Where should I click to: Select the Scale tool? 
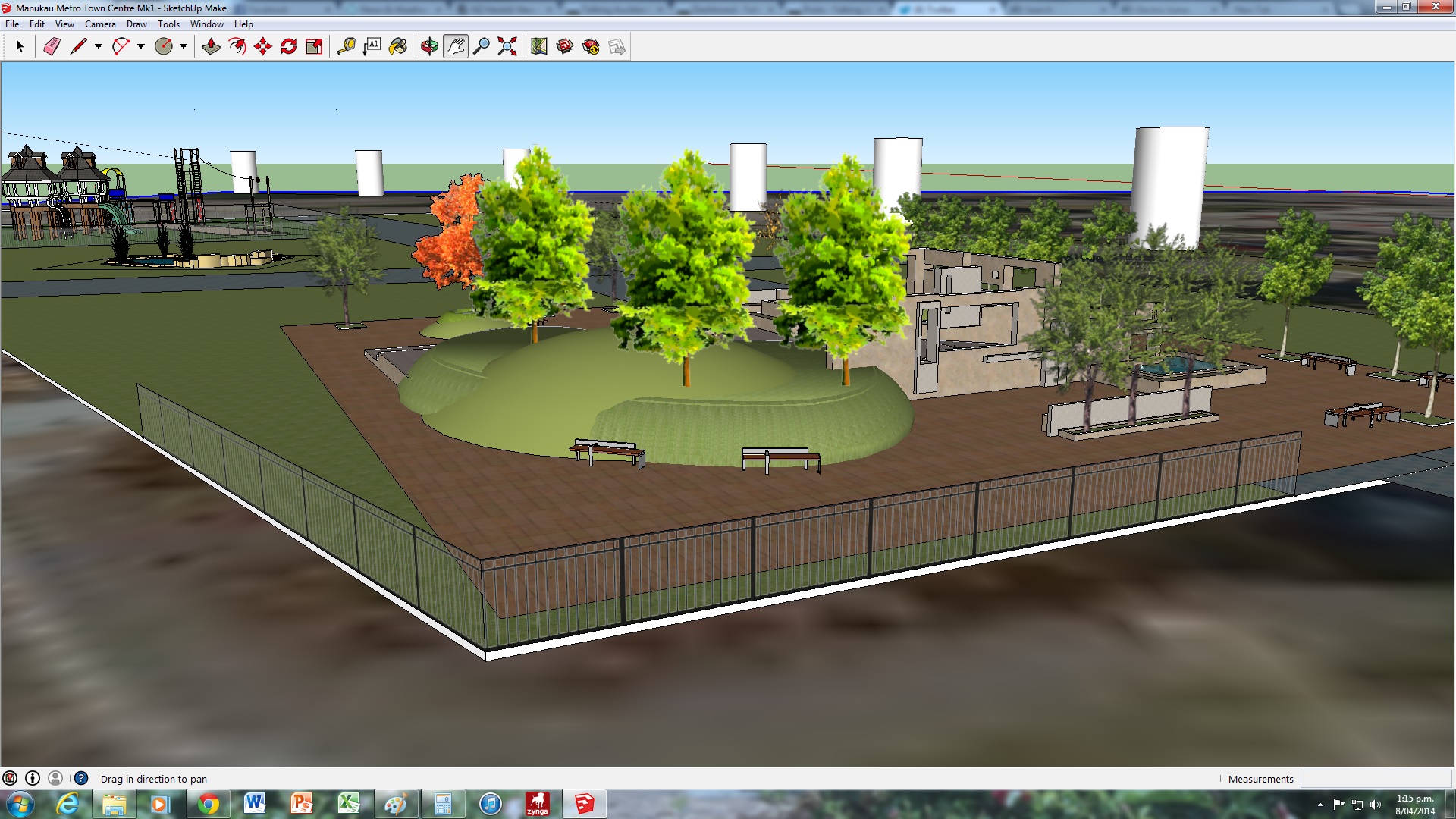[x=314, y=47]
